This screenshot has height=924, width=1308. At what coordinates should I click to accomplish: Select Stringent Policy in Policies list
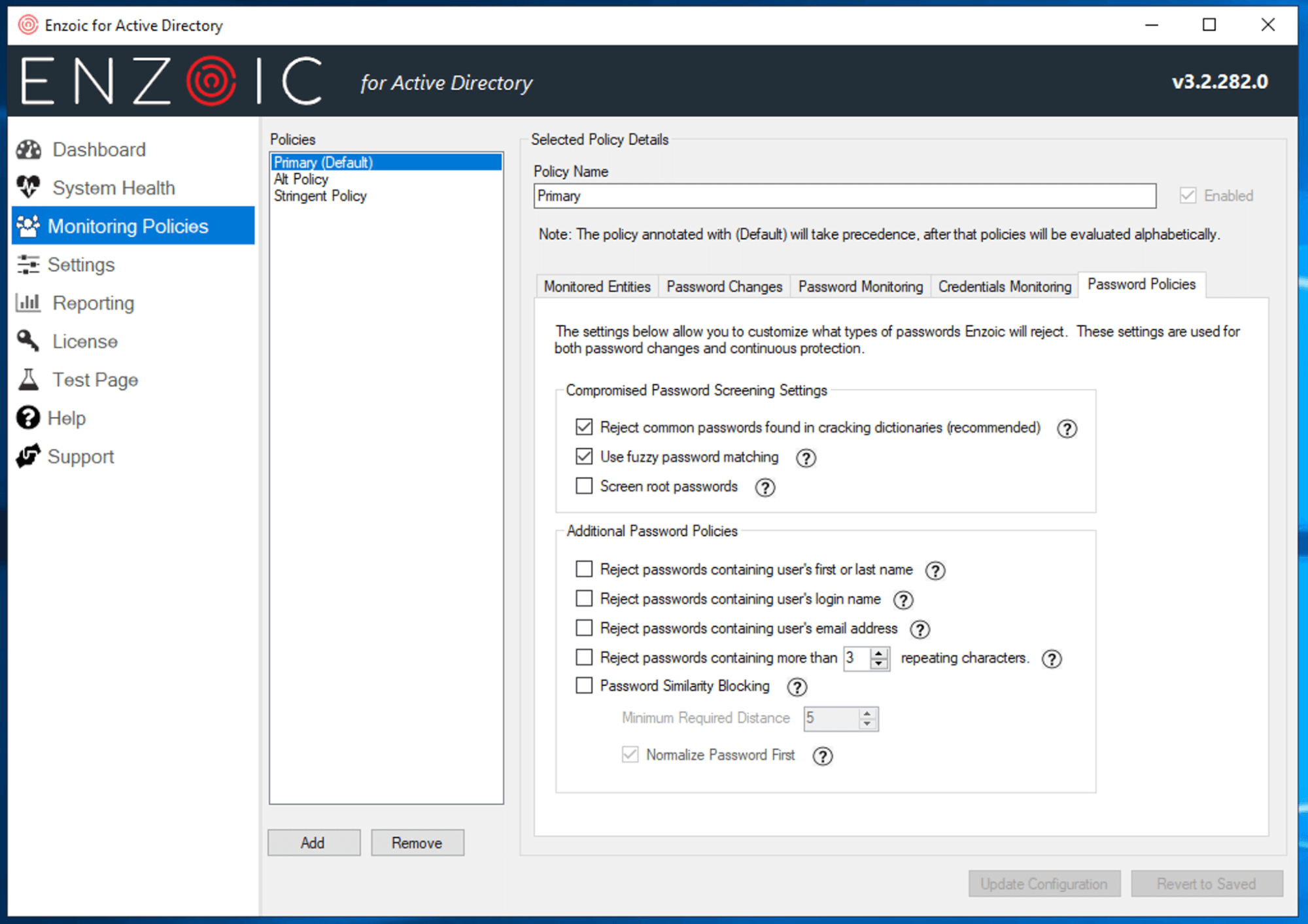click(386, 196)
